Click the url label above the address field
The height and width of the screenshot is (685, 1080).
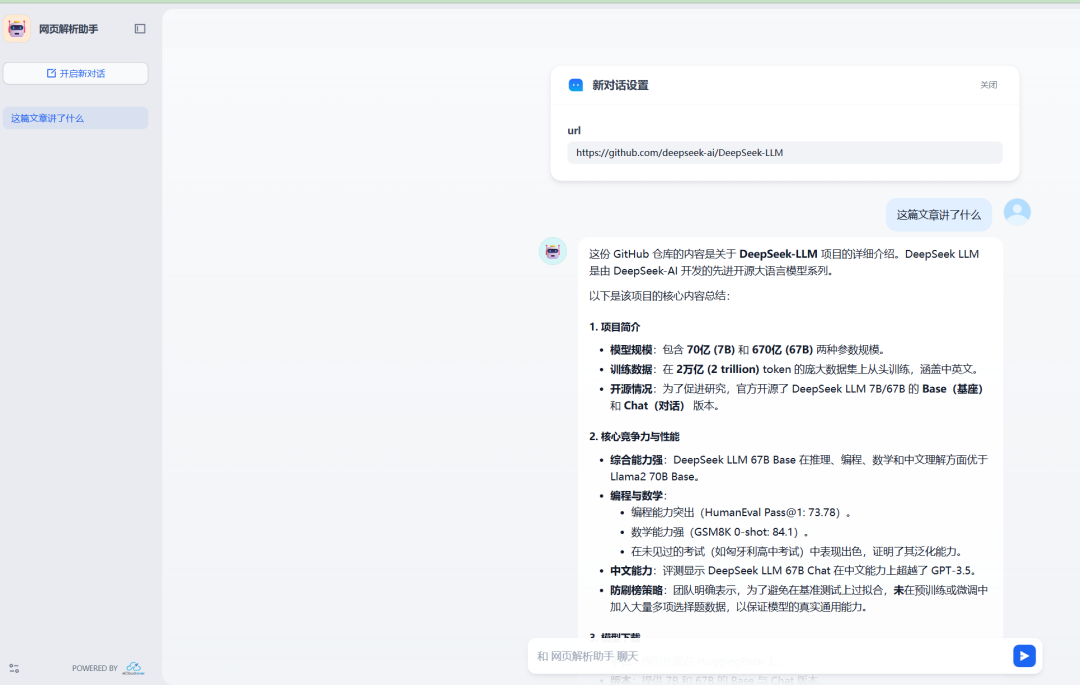click(574, 130)
